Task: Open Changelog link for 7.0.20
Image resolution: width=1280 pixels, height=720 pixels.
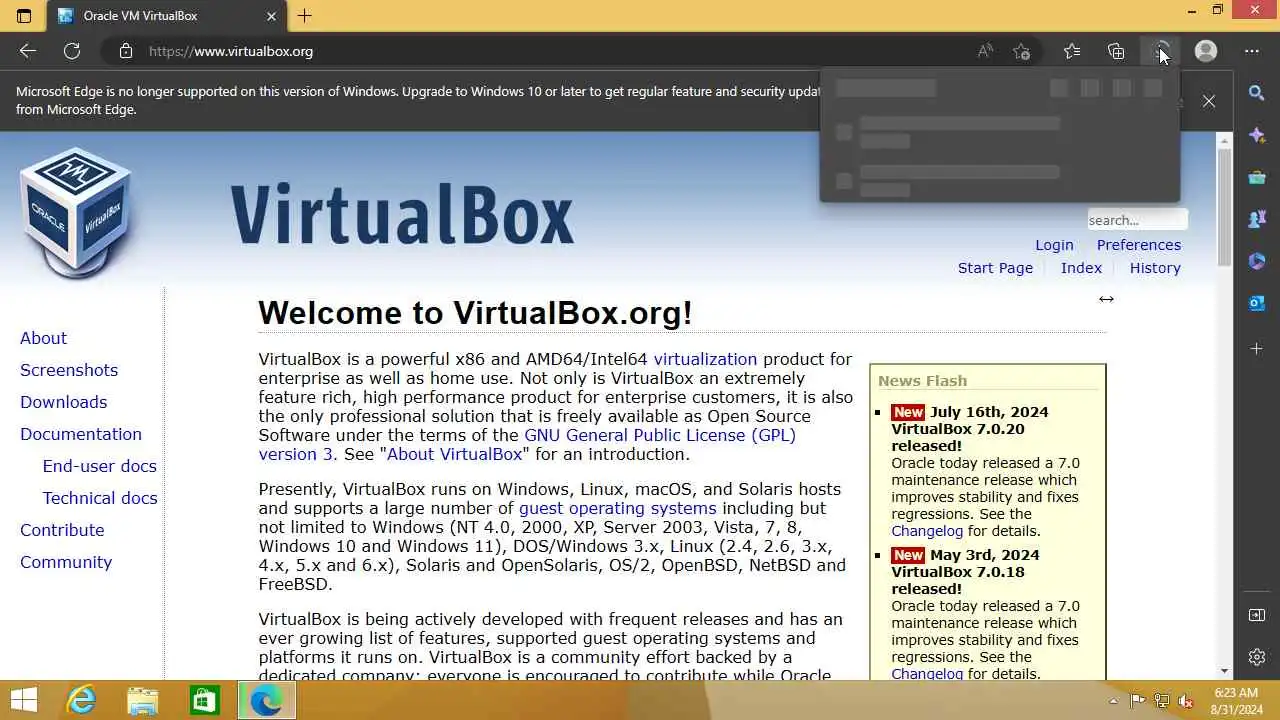Action: tap(927, 531)
